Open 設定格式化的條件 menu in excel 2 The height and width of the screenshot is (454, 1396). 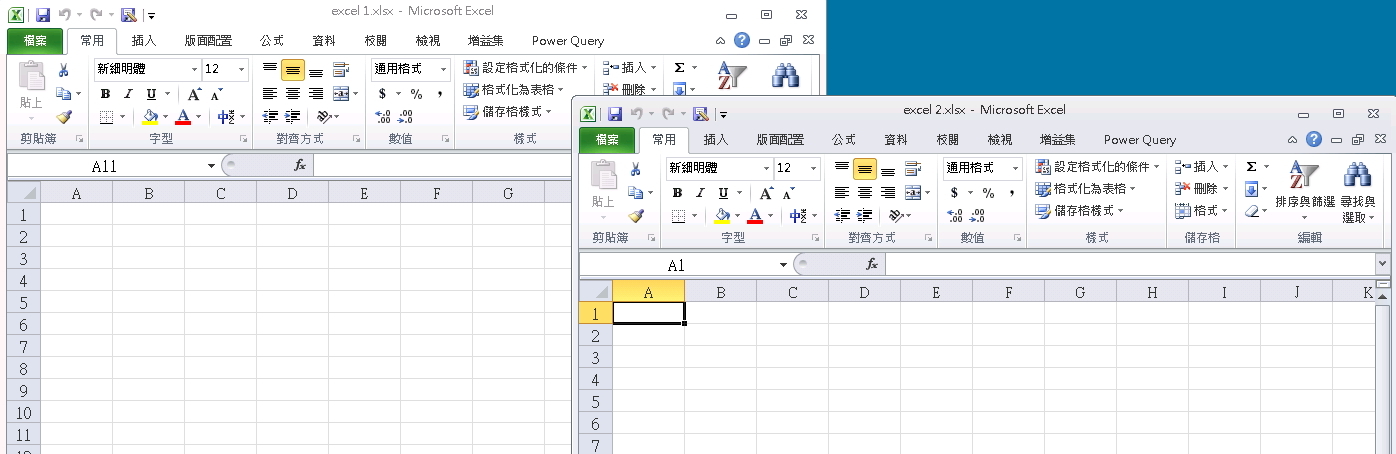1097,167
